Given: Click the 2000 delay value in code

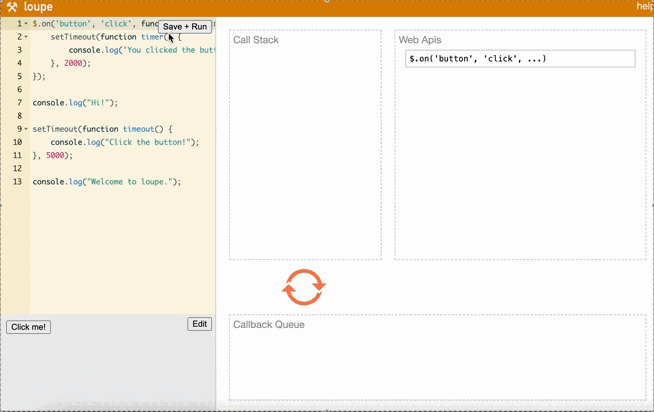Looking at the screenshot, I should pyautogui.click(x=75, y=63).
